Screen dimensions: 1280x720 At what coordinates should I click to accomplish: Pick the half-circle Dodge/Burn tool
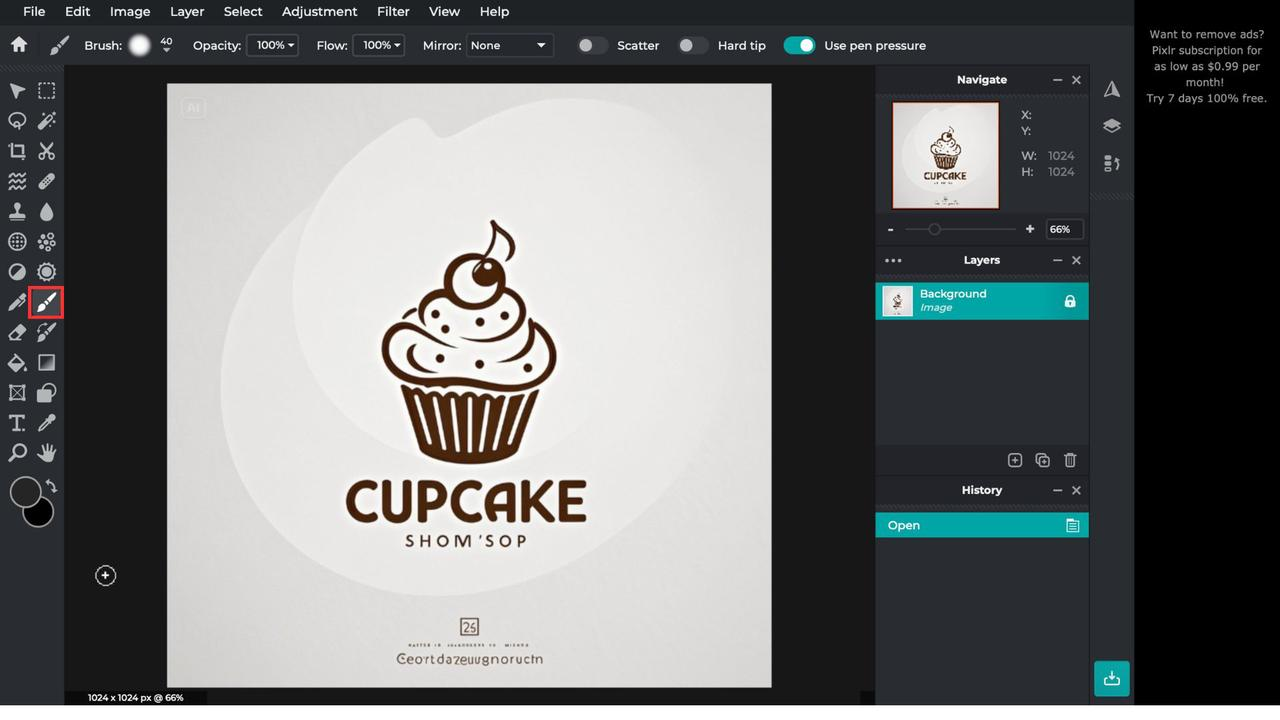pyautogui.click(x=17, y=272)
